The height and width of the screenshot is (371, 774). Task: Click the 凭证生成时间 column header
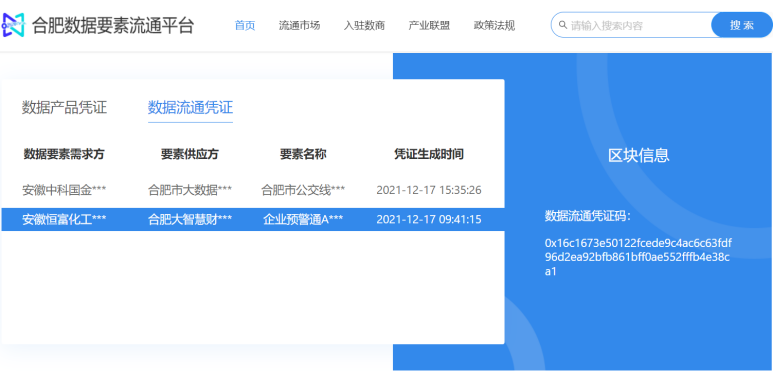(428, 154)
